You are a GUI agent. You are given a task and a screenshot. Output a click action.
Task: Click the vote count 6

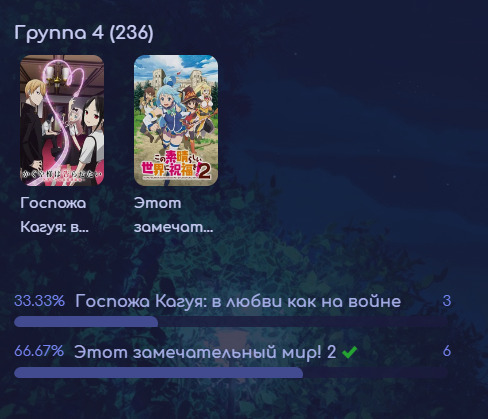(447, 351)
